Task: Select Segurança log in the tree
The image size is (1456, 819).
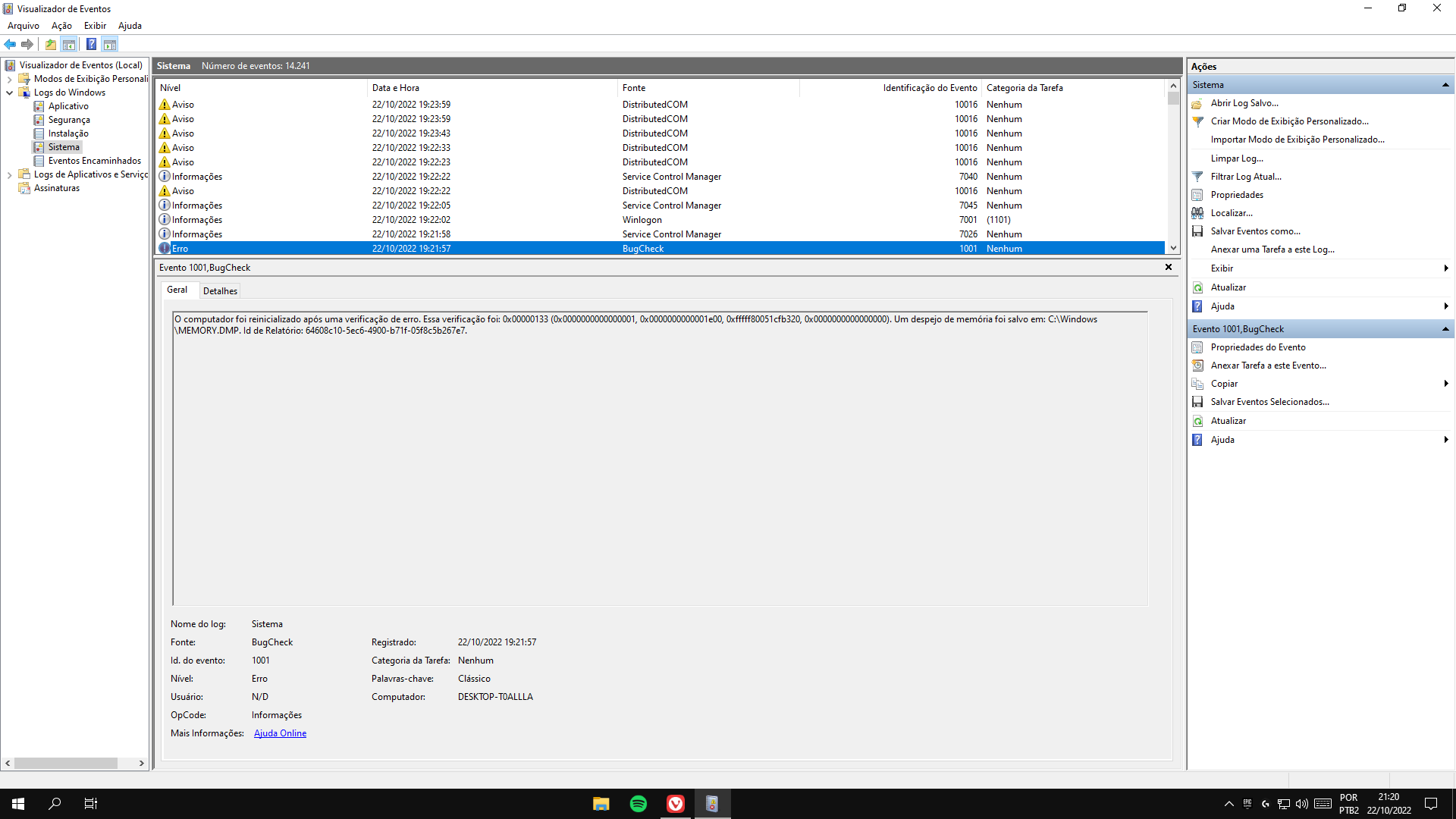Action: [69, 120]
